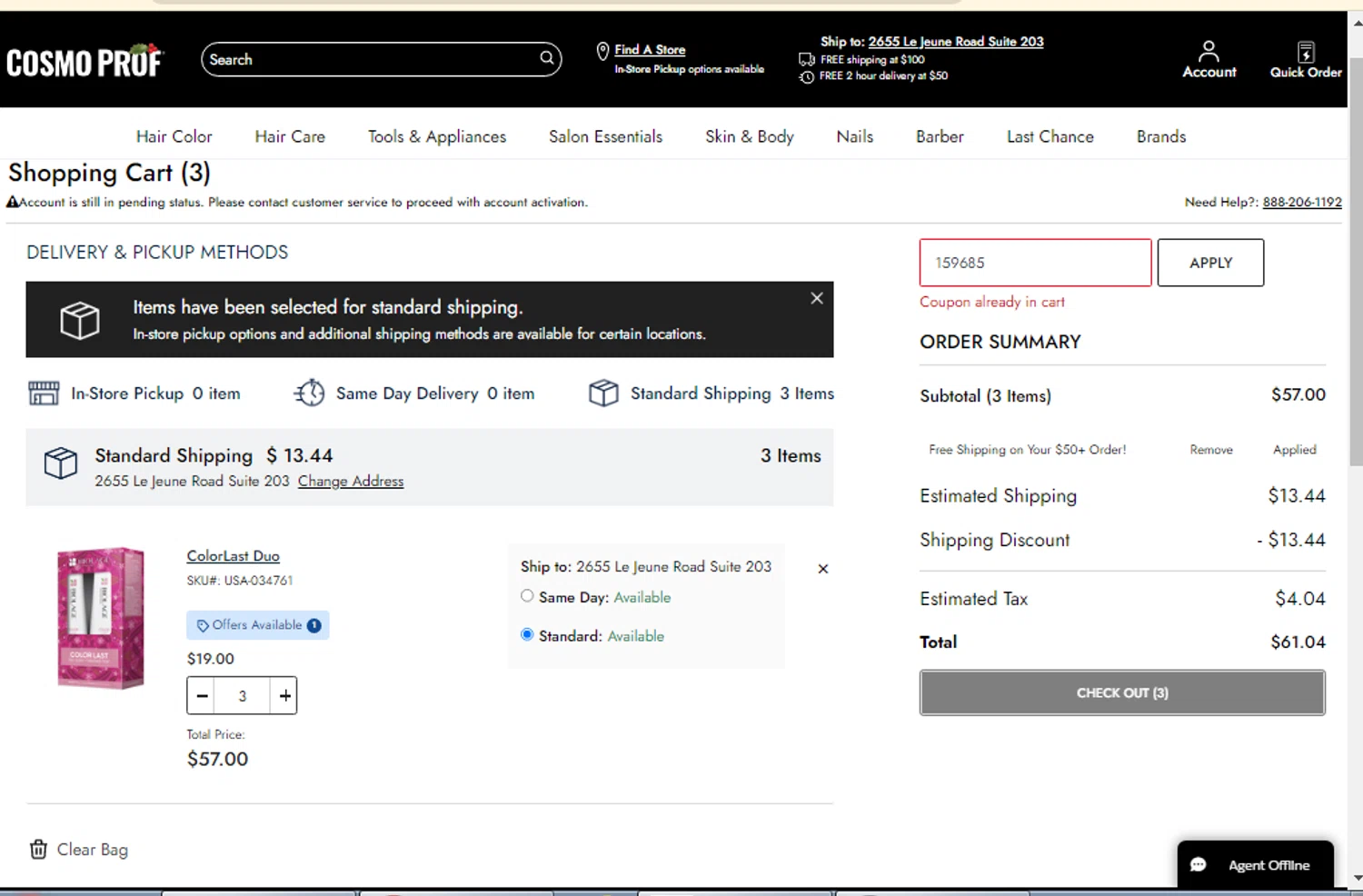Click the search magnifier icon

point(547,58)
